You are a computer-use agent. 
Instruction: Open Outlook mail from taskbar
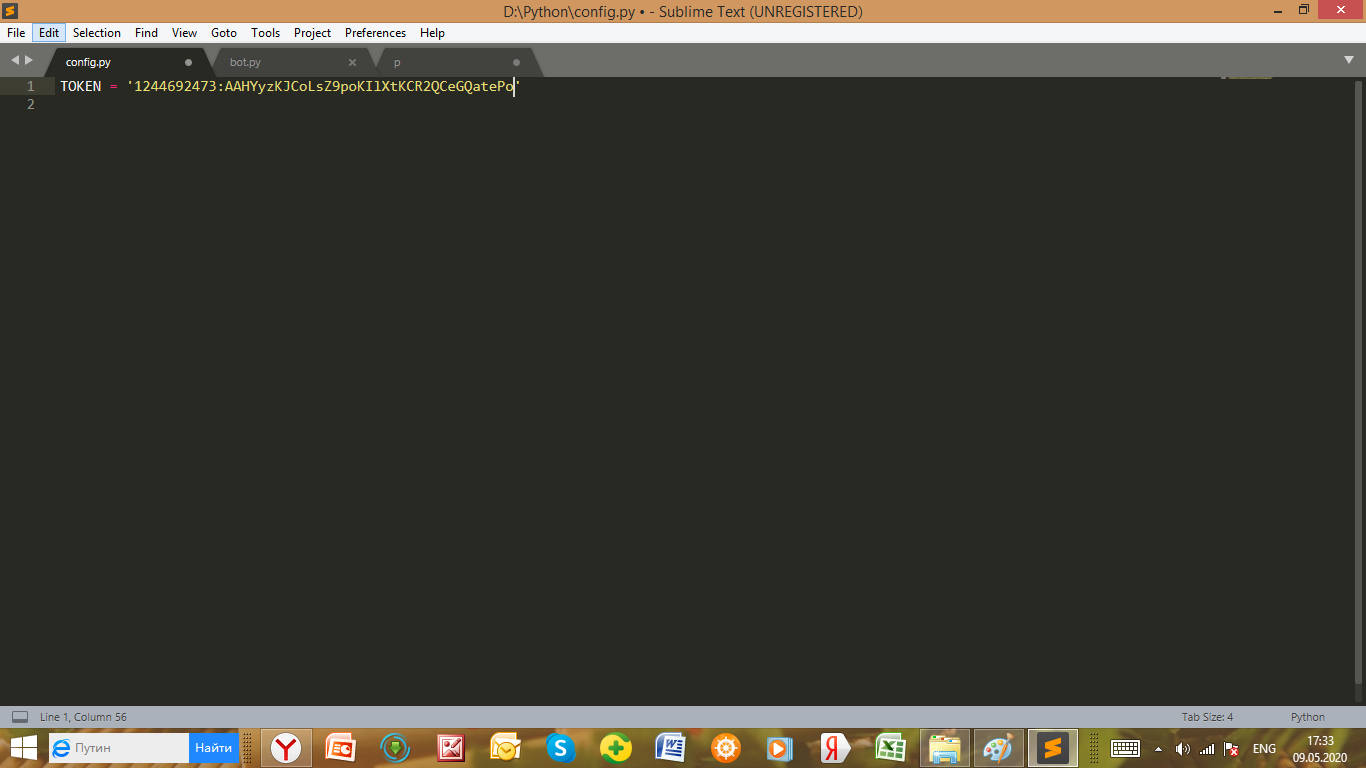[506, 748]
